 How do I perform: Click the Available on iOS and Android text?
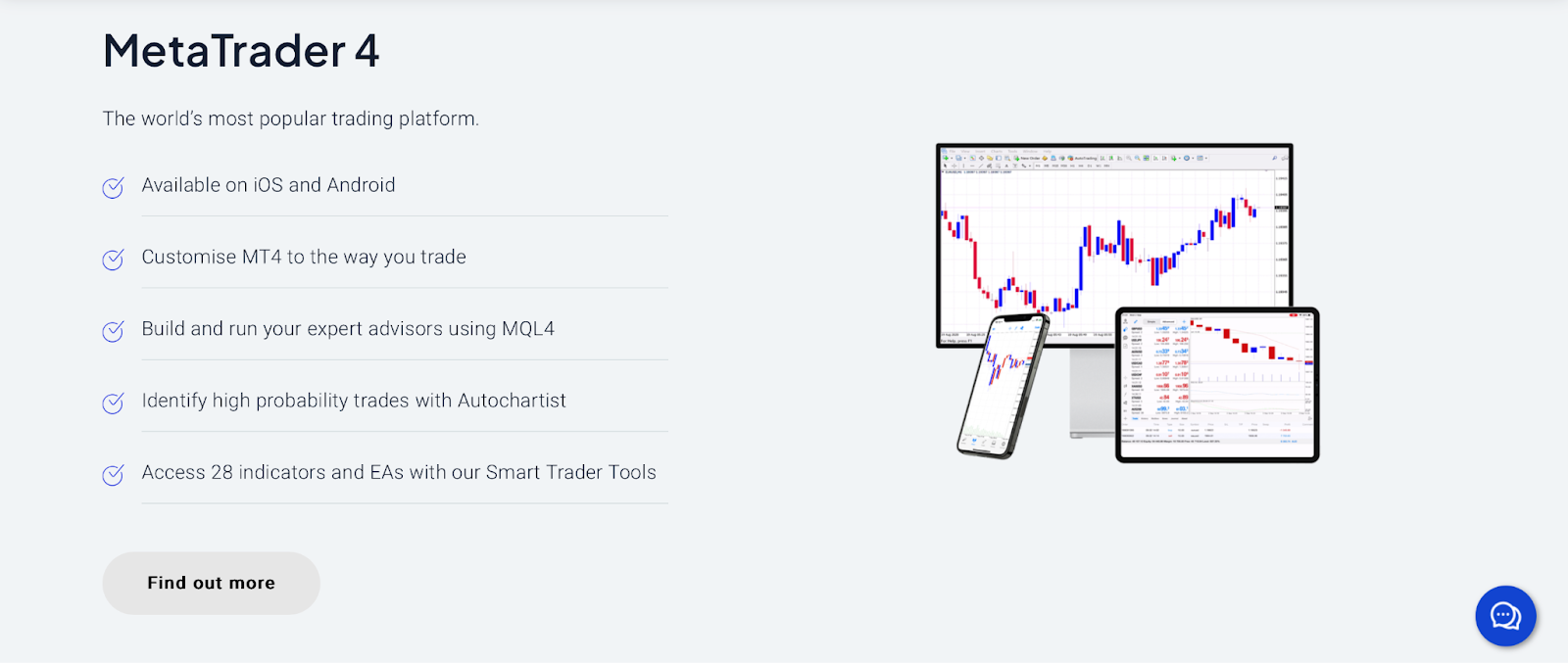[269, 185]
